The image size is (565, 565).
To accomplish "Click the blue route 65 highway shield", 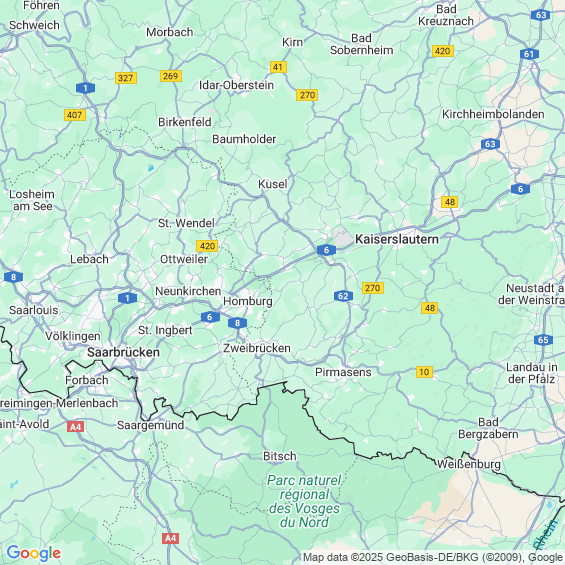I will pos(543,340).
